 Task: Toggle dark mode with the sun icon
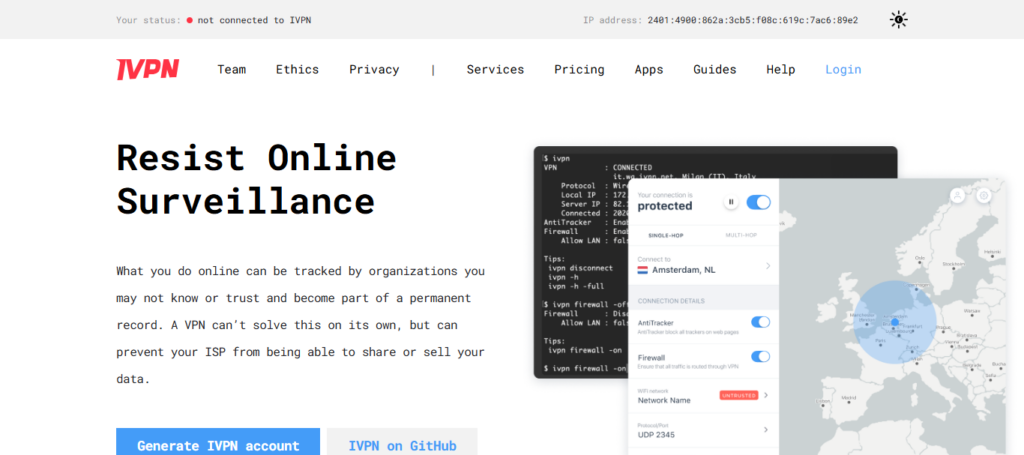point(899,20)
